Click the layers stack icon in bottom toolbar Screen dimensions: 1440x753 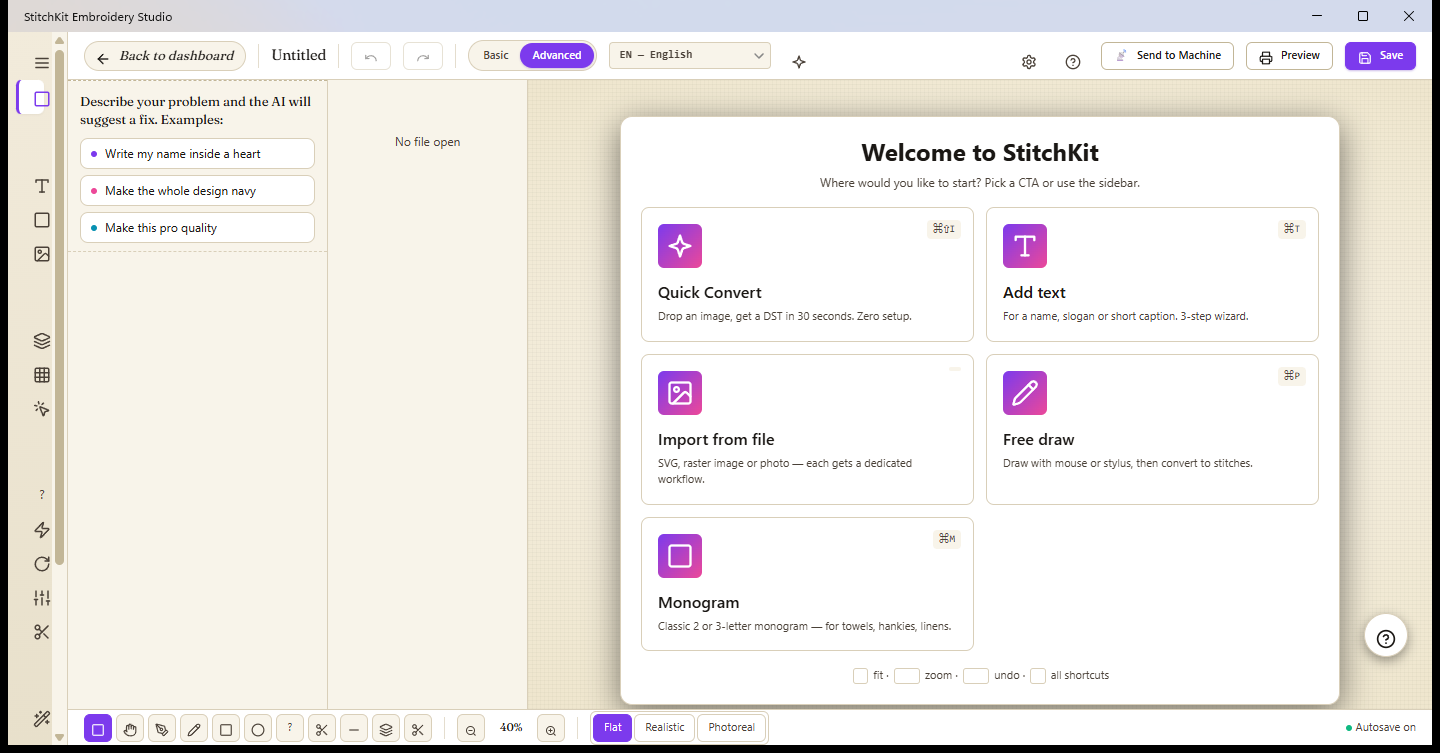point(386,729)
